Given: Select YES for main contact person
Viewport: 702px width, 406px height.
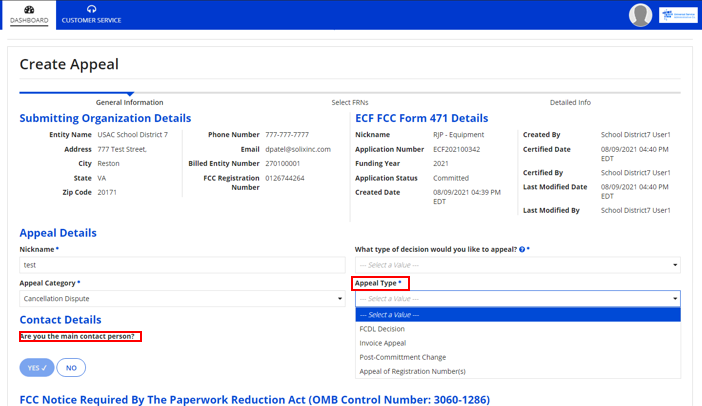Looking at the screenshot, I should [x=37, y=368].
